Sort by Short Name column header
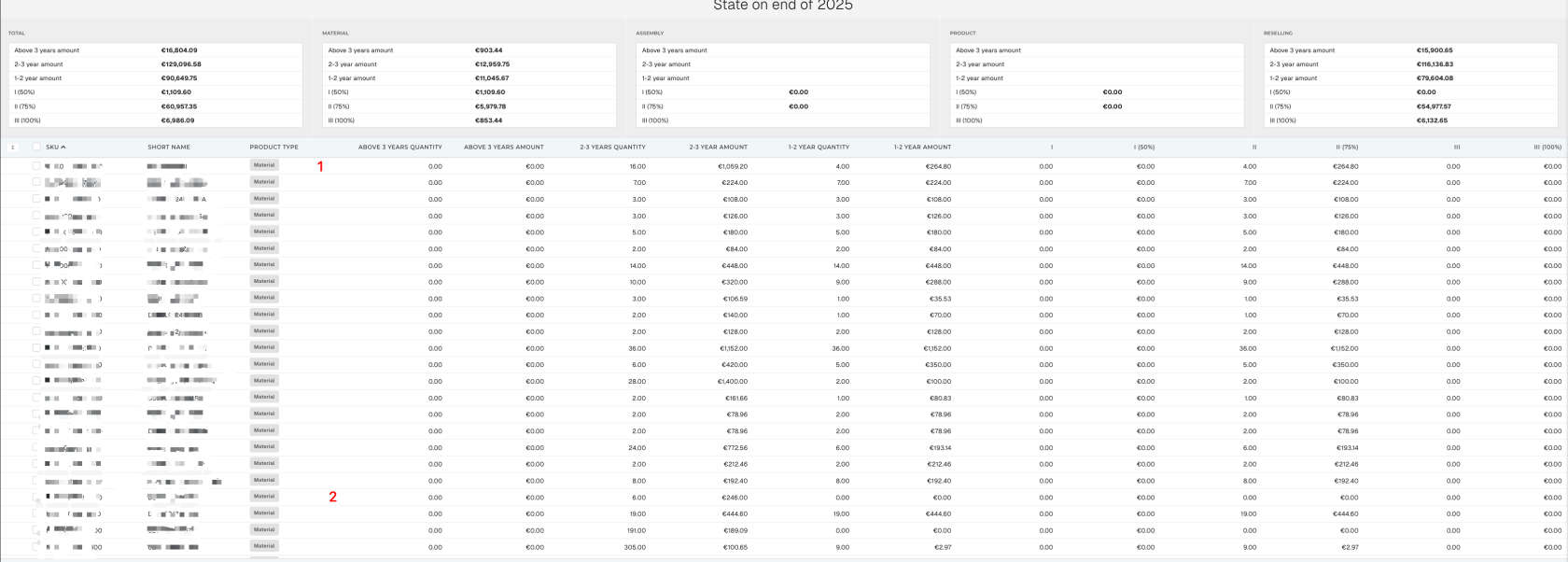 pos(169,147)
